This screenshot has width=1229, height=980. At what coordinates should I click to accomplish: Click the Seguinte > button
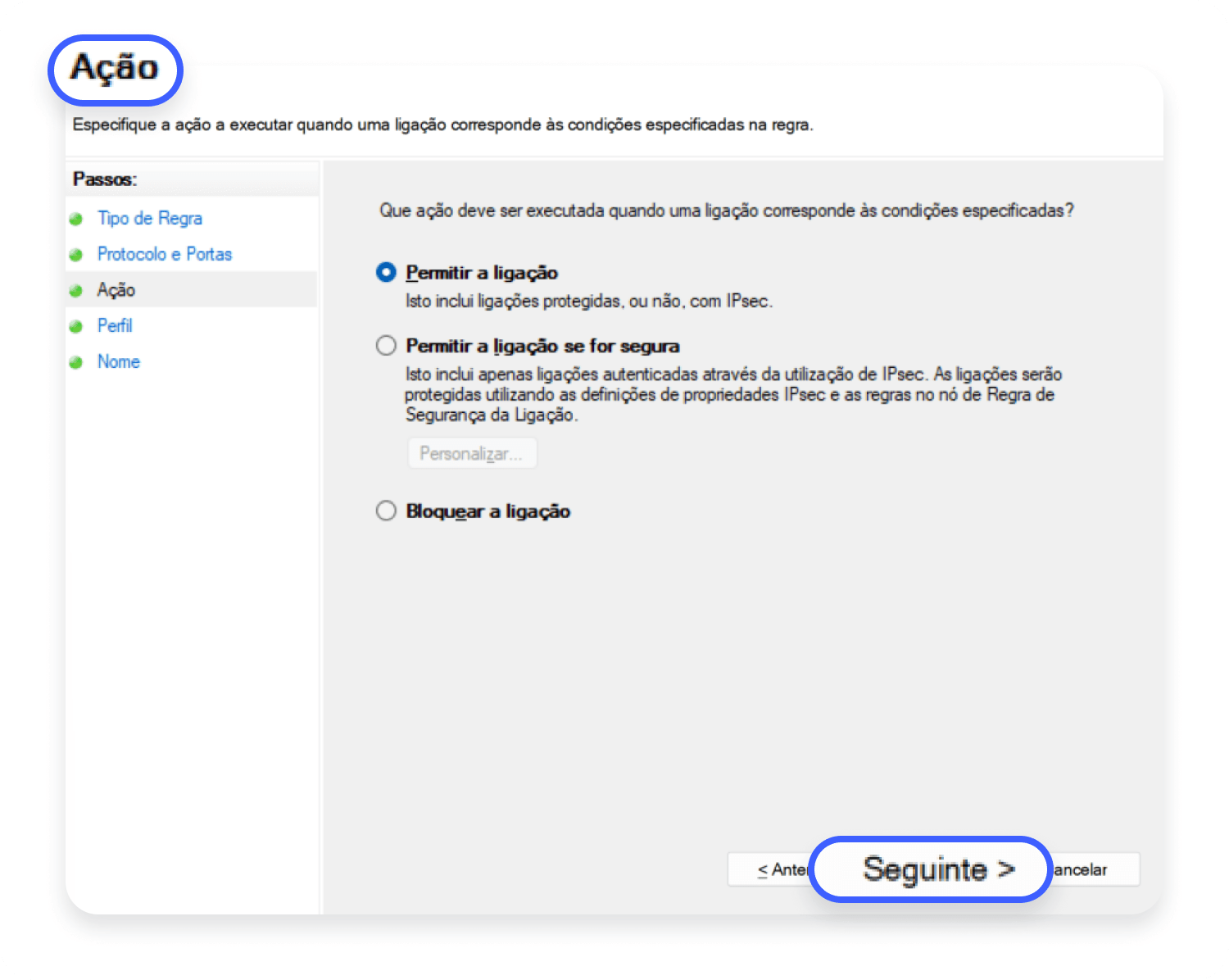click(x=931, y=869)
